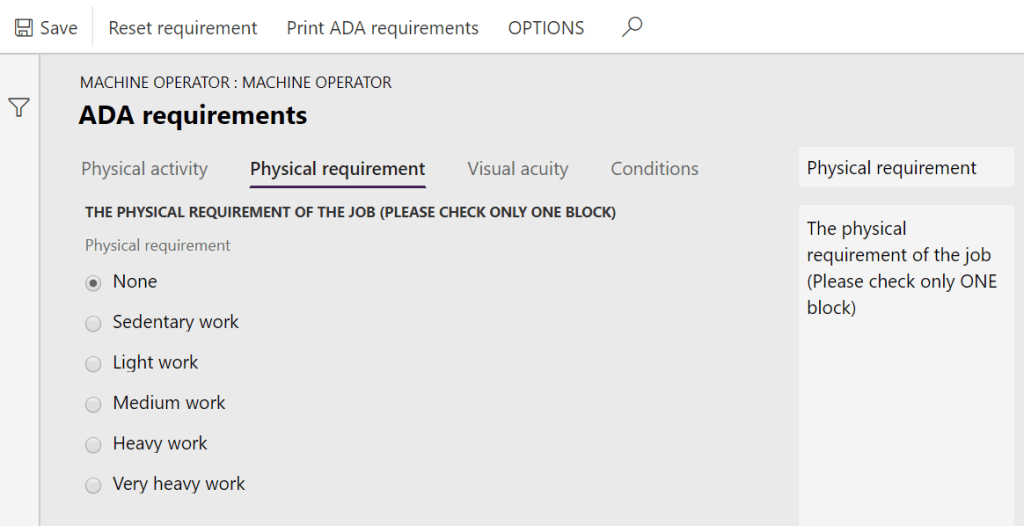1024x526 pixels.
Task: Switch to the Physical activity tab
Action: (x=144, y=169)
